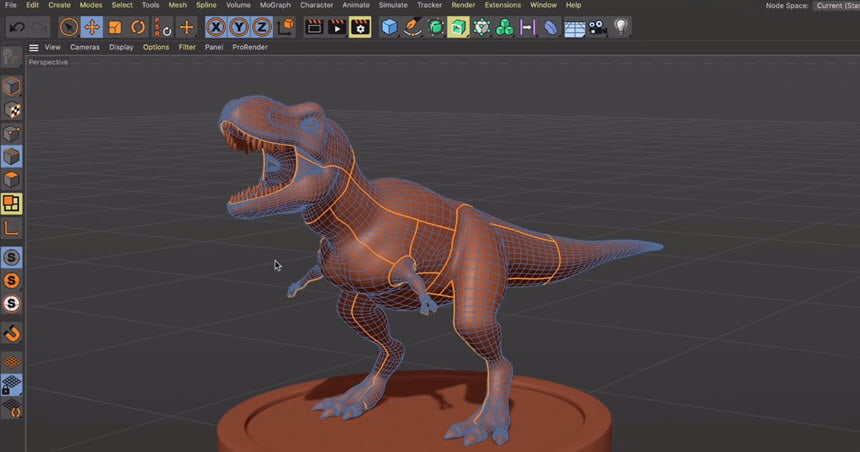Open the Node Space dropdown

click(x=838, y=5)
